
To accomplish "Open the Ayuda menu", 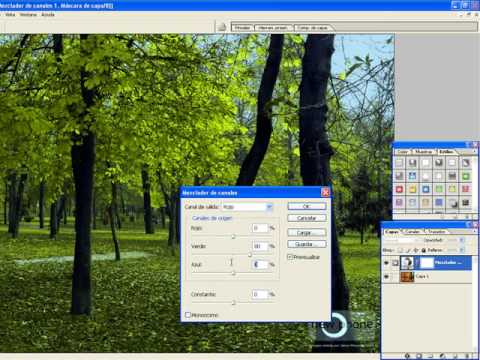I will point(48,15).
